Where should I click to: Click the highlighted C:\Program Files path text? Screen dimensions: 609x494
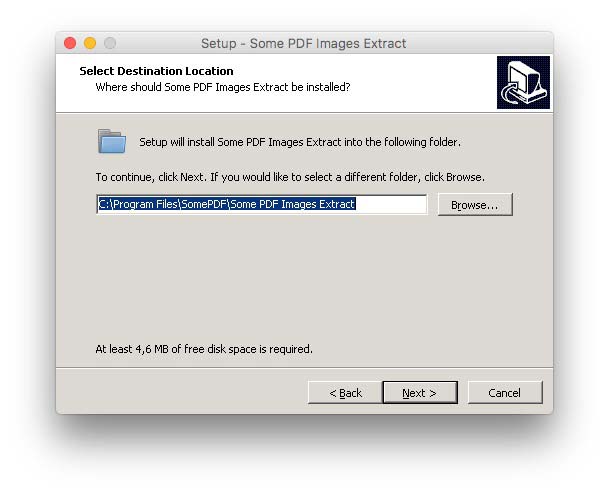click(227, 204)
